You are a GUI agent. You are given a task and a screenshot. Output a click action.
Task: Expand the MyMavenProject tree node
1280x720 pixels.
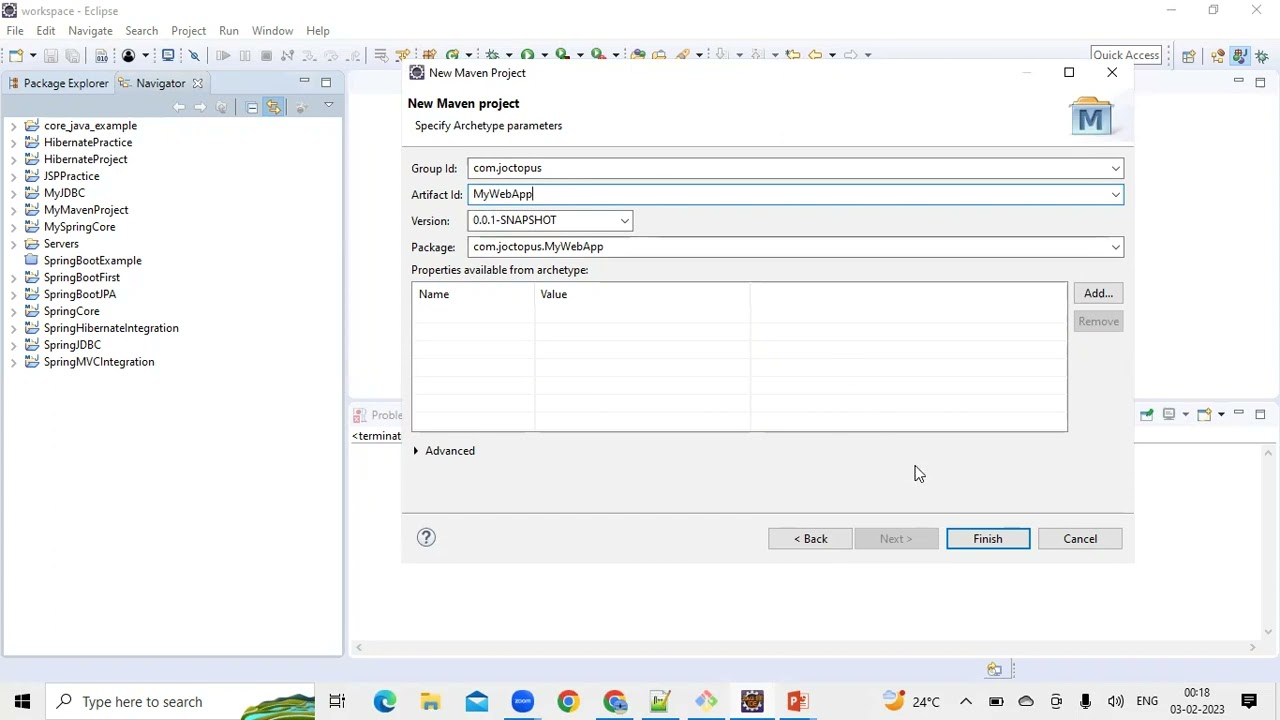click(14, 210)
